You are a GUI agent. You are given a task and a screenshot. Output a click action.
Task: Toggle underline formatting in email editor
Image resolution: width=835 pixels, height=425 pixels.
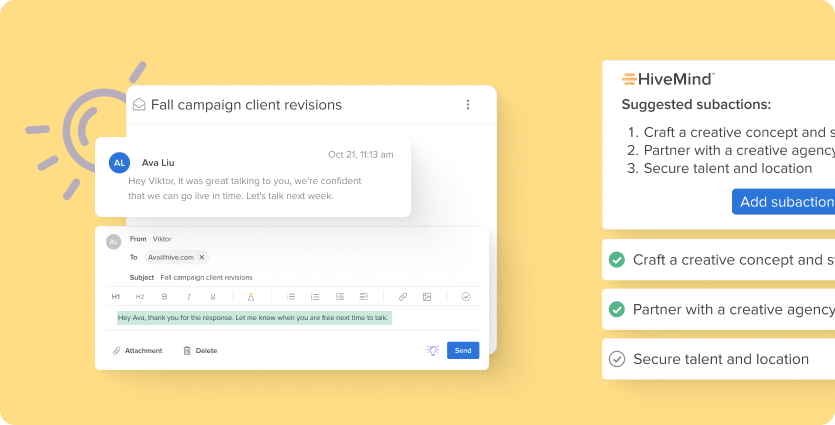point(212,297)
